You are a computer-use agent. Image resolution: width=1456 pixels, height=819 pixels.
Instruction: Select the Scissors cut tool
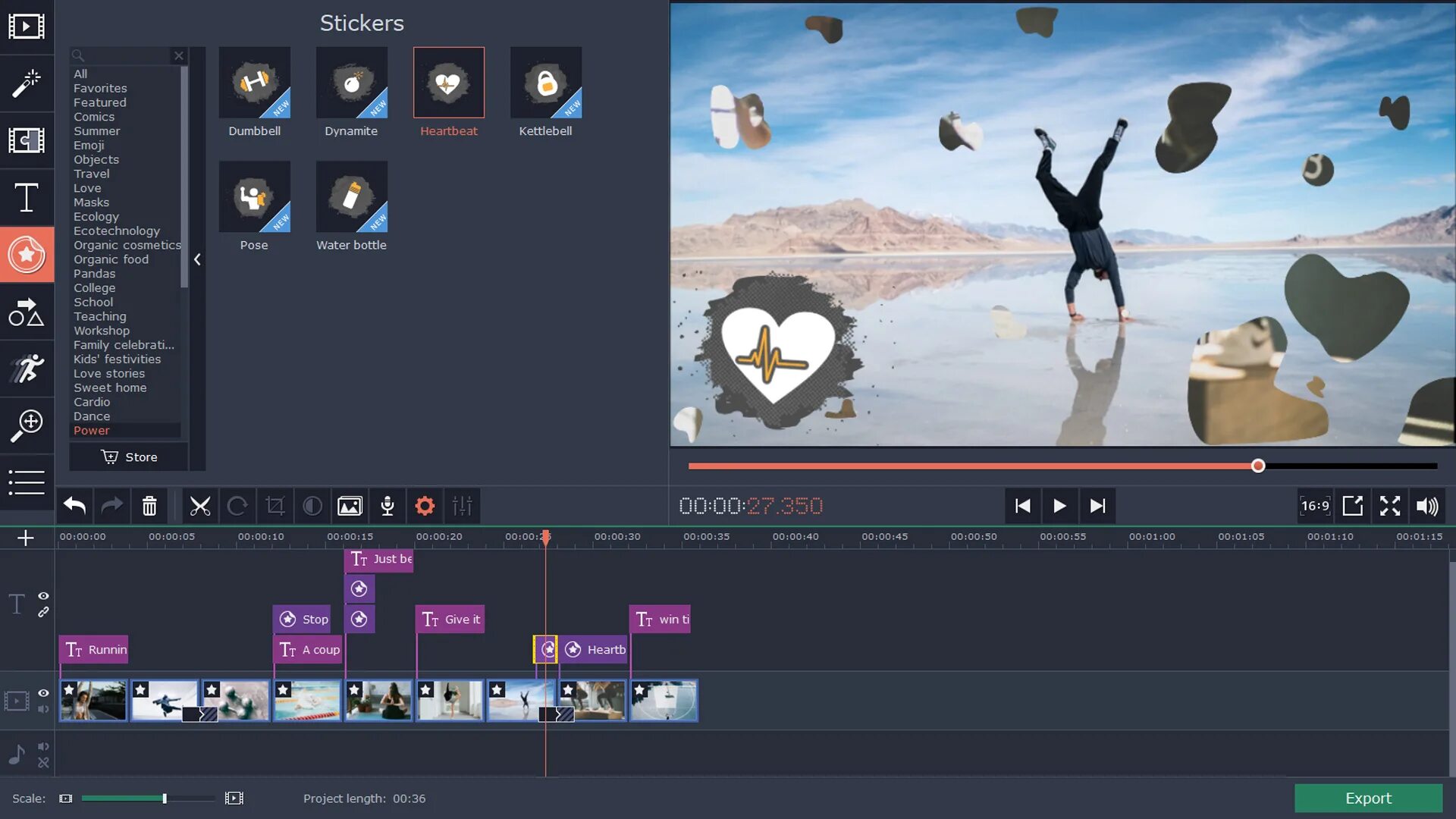click(x=199, y=505)
